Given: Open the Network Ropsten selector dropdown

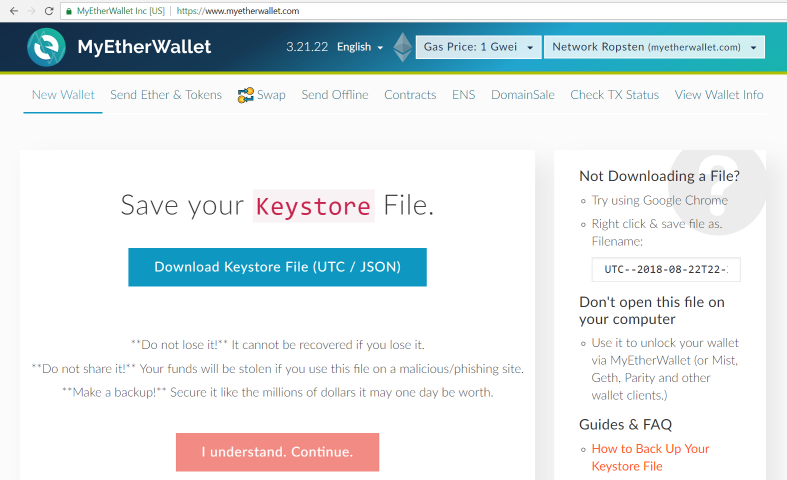Looking at the screenshot, I should [x=654, y=47].
